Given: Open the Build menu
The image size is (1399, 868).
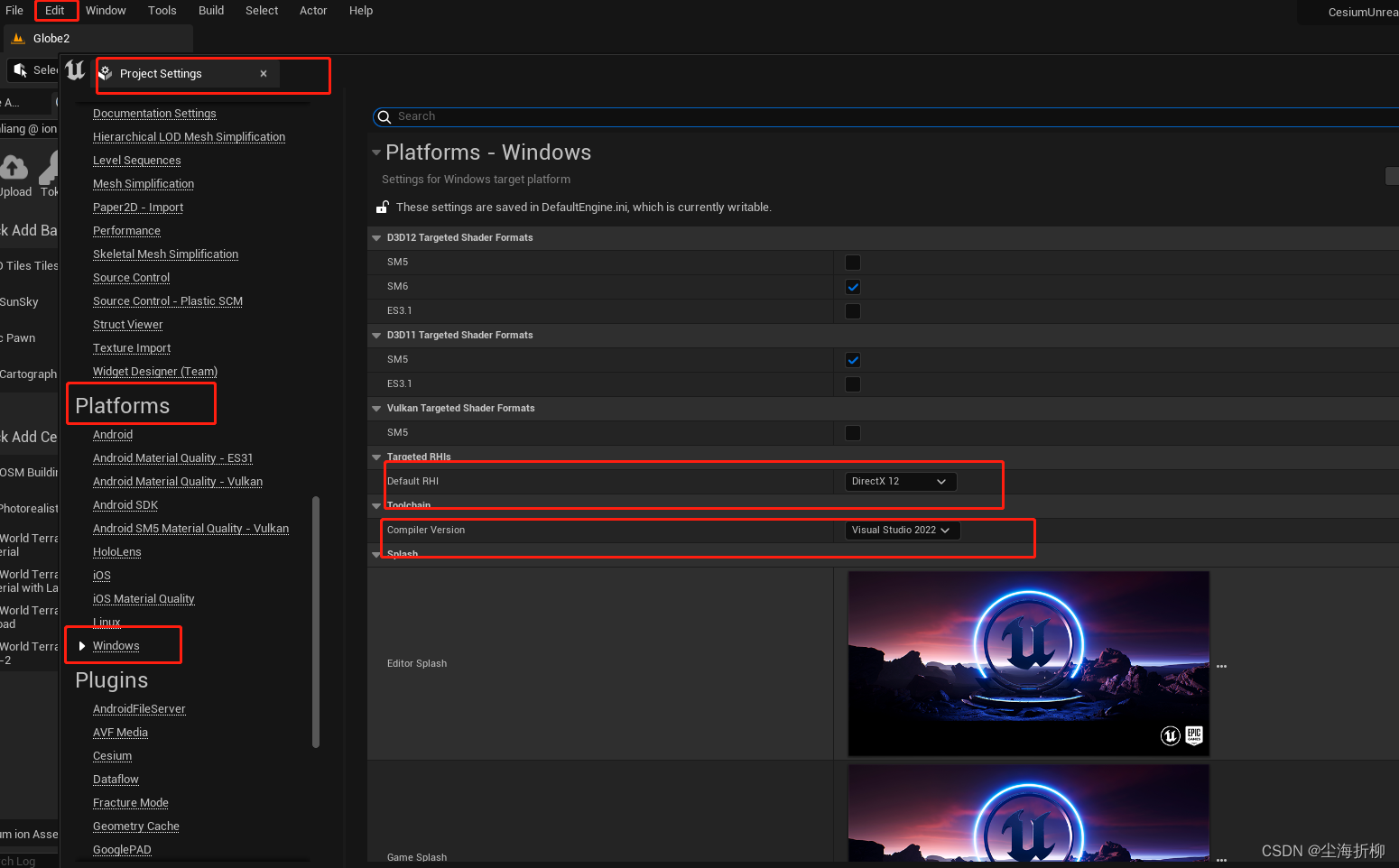Looking at the screenshot, I should tap(211, 11).
